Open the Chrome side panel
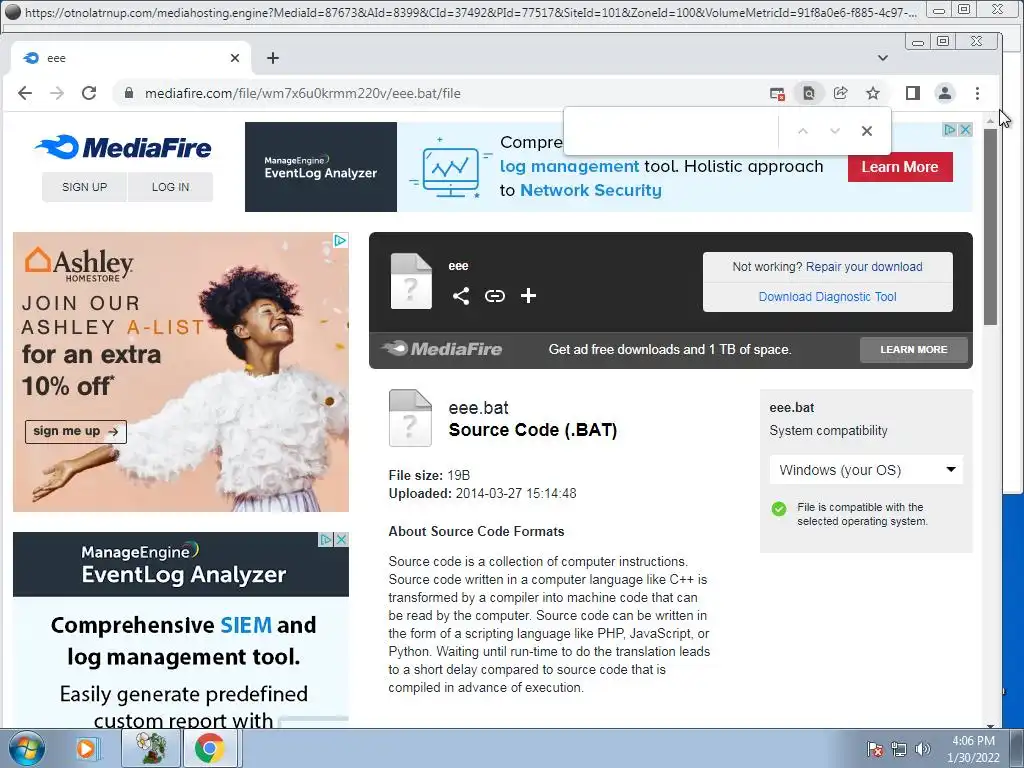The height and width of the screenshot is (768, 1024). pyautogui.click(x=913, y=93)
